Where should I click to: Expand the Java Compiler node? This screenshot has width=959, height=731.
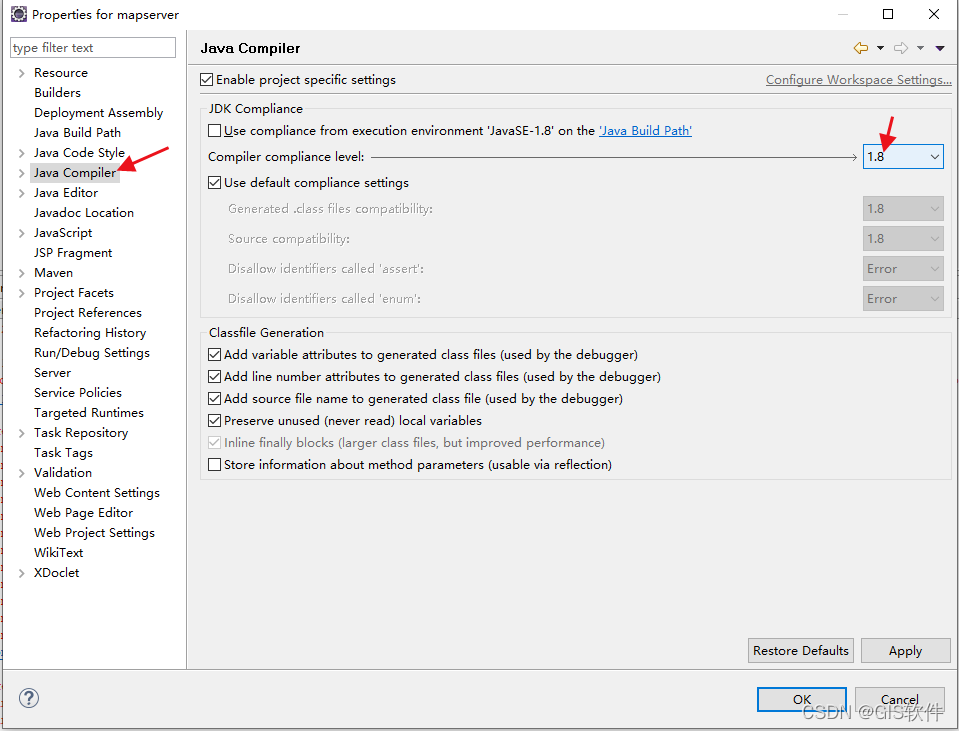pyautogui.click(x=21, y=173)
